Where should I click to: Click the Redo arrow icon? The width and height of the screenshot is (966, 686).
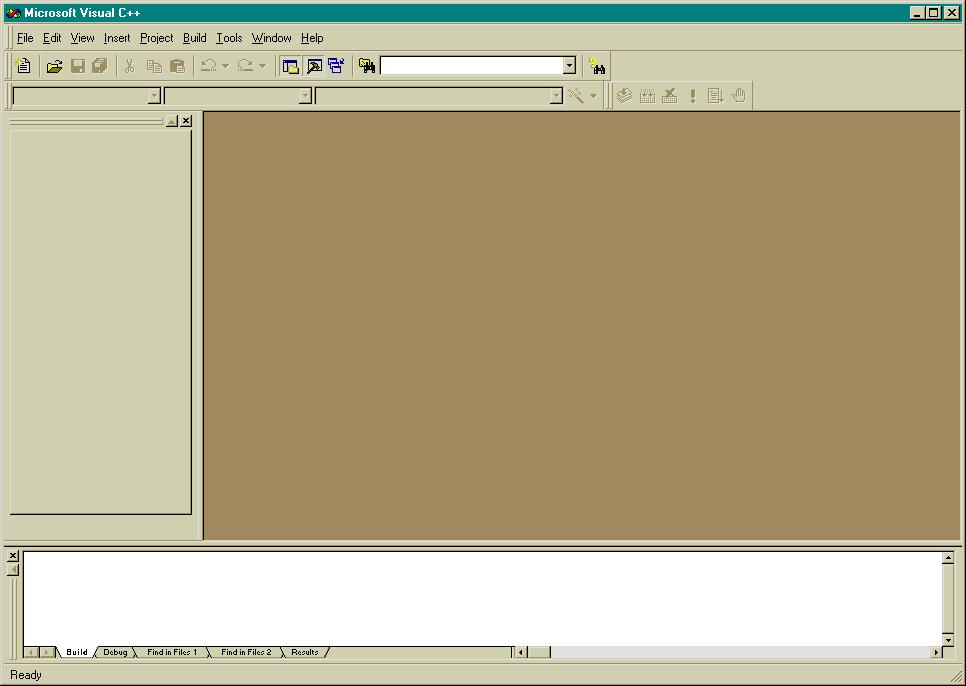pyautogui.click(x=245, y=66)
